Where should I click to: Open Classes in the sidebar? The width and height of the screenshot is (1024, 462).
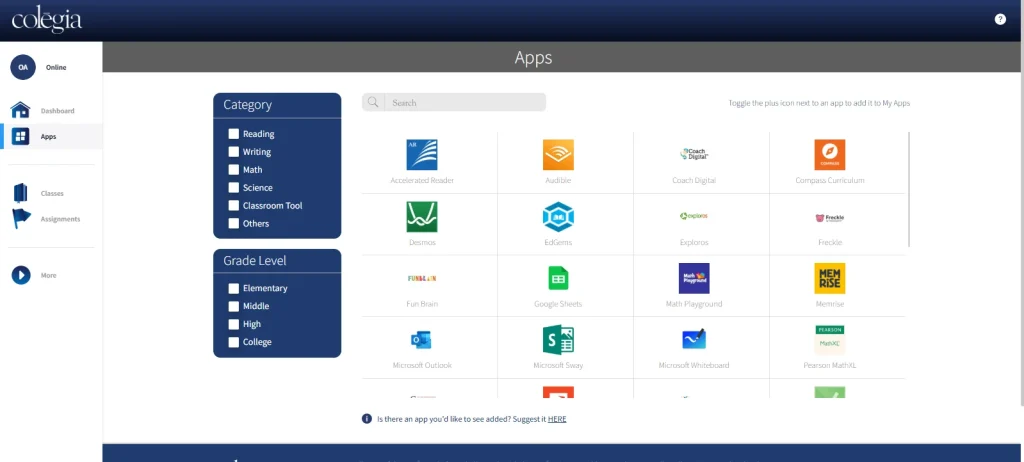[51, 193]
